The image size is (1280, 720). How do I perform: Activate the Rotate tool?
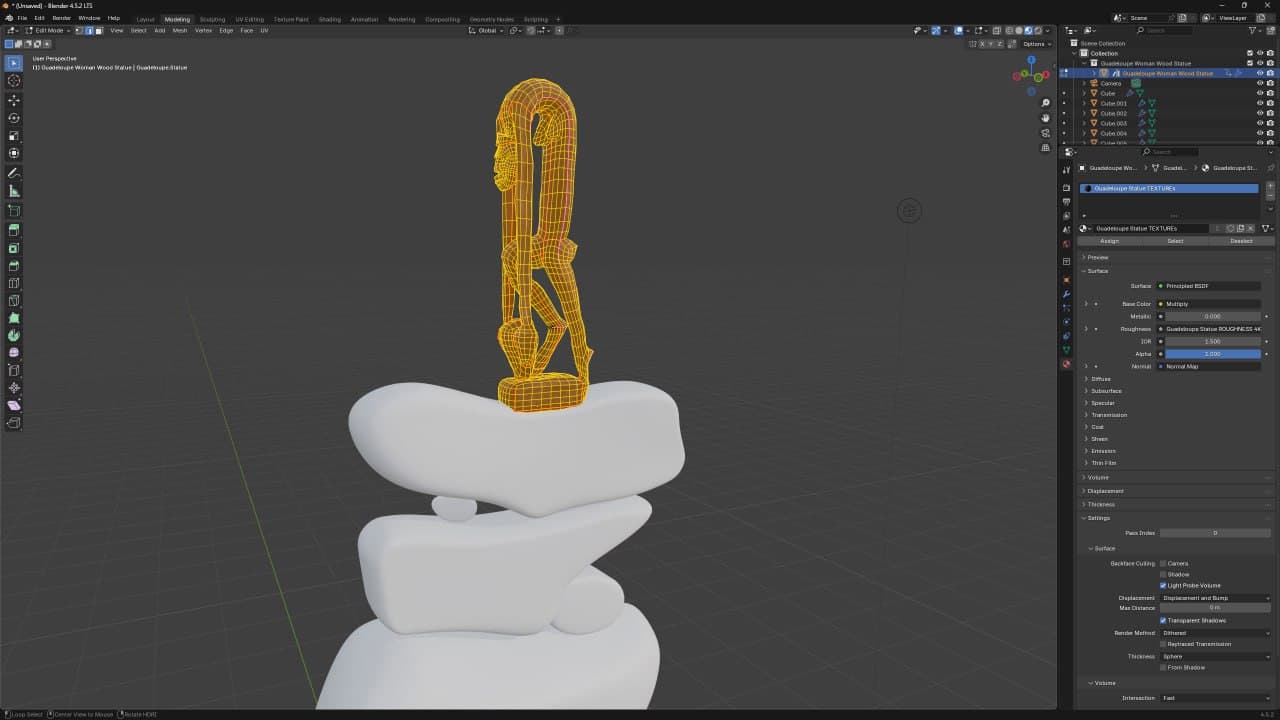[14, 118]
